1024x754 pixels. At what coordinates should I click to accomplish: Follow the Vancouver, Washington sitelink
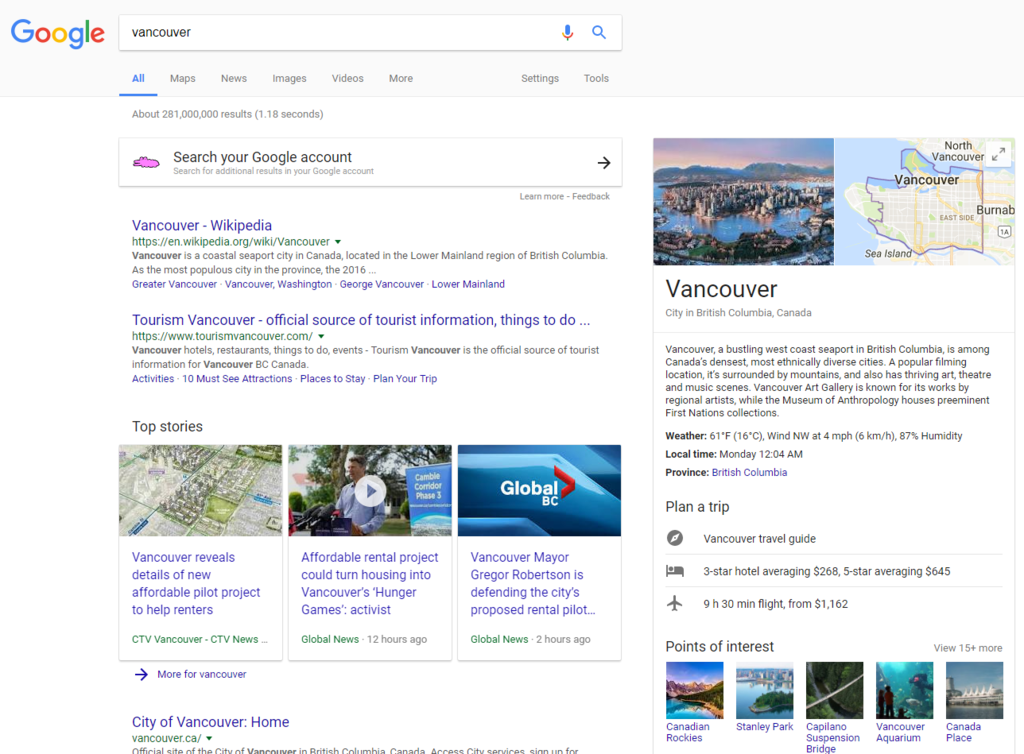pos(278,284)
